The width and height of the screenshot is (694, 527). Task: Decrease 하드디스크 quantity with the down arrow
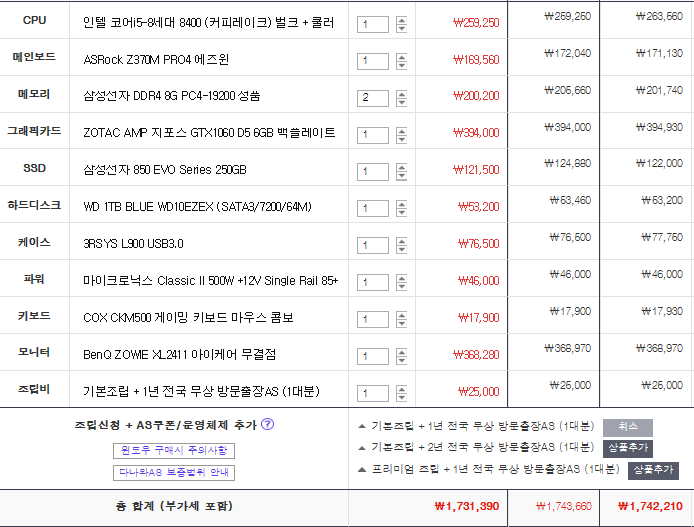point(401,213)
